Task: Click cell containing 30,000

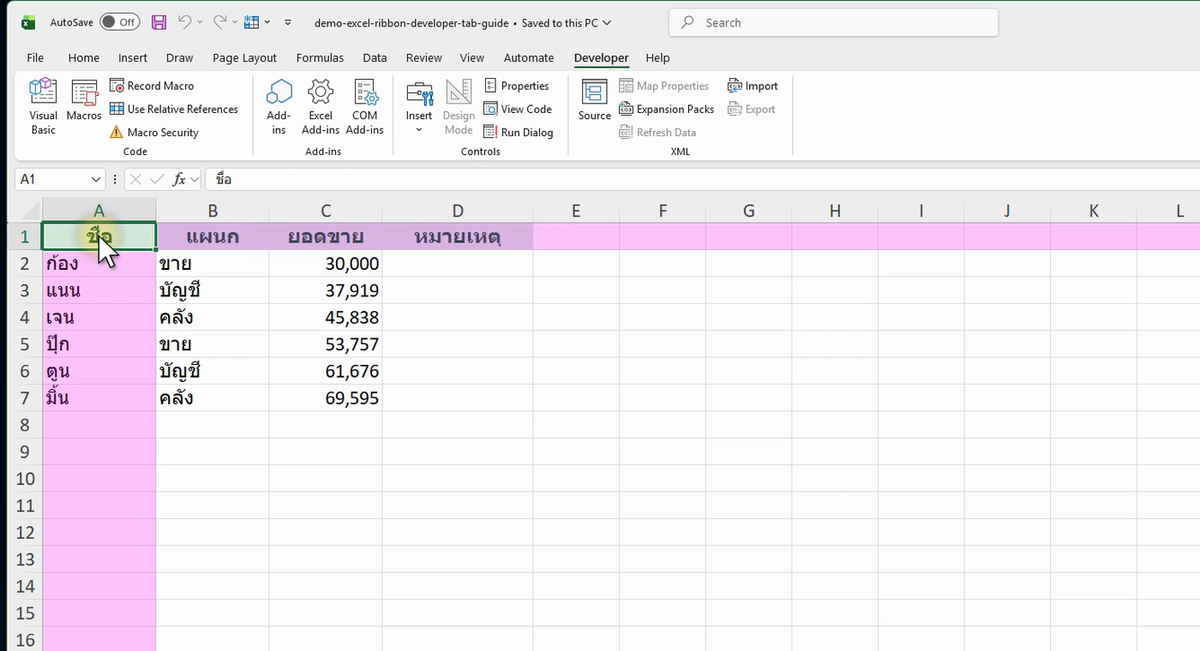Action: tap(325, 264)
